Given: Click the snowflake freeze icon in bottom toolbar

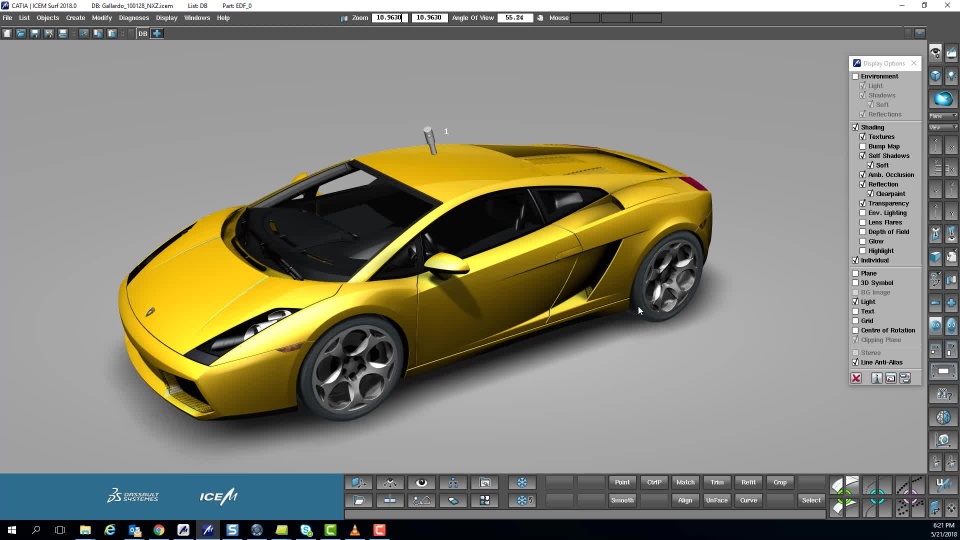Looking at the screenshot, I should tap(521, 483).
